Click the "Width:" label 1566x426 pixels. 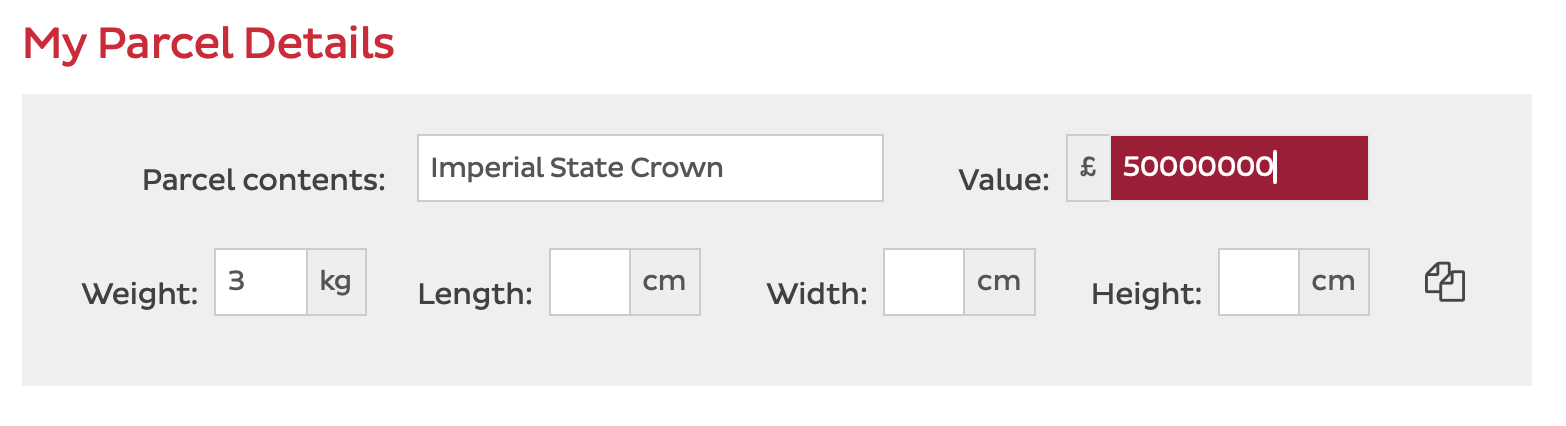(x=817, y=294)
